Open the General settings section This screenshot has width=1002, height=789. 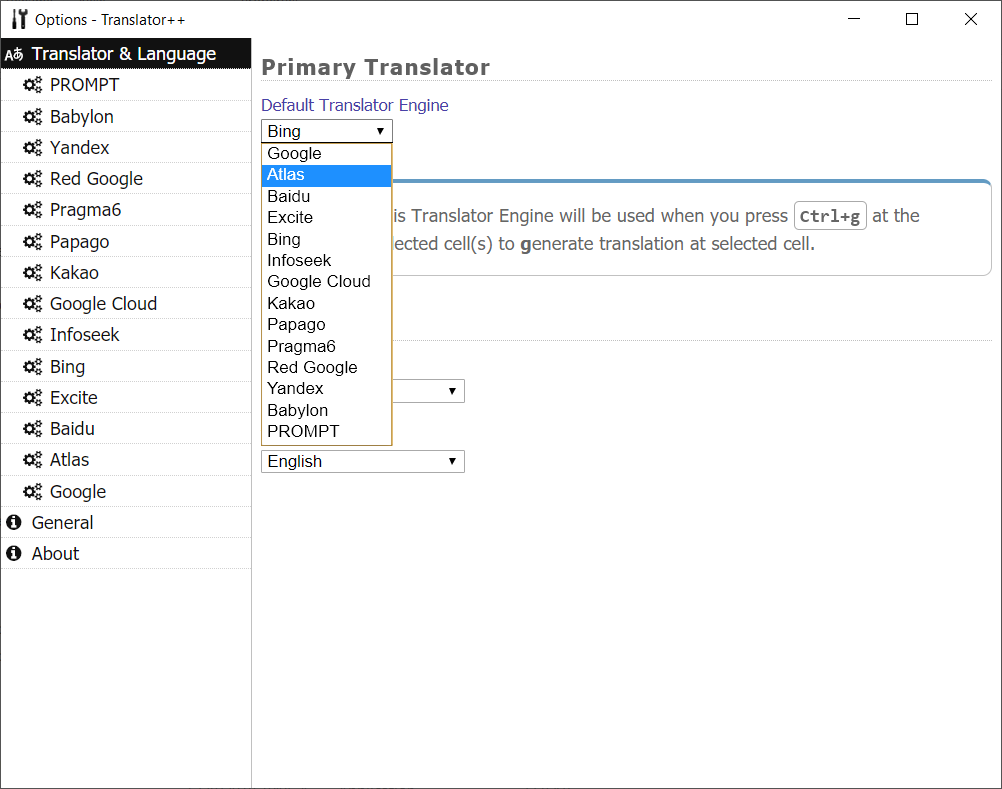[x=126, y=523]
